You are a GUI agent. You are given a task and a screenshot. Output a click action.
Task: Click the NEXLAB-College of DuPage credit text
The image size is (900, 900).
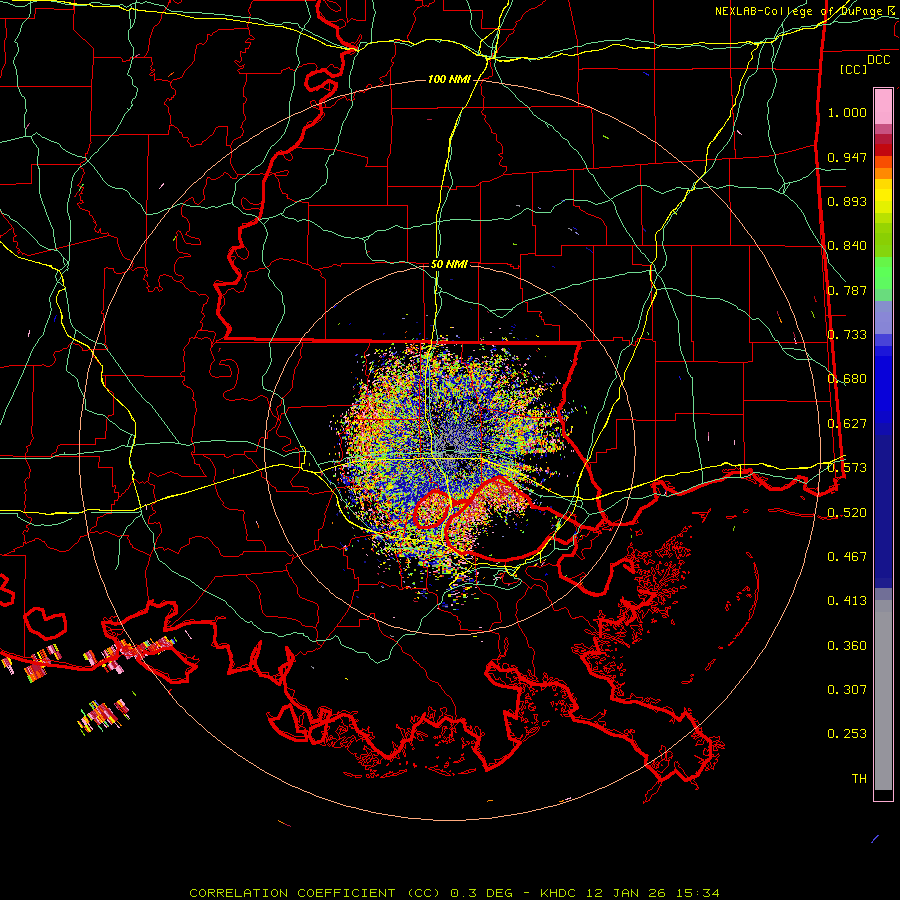(x=801, y=11)
